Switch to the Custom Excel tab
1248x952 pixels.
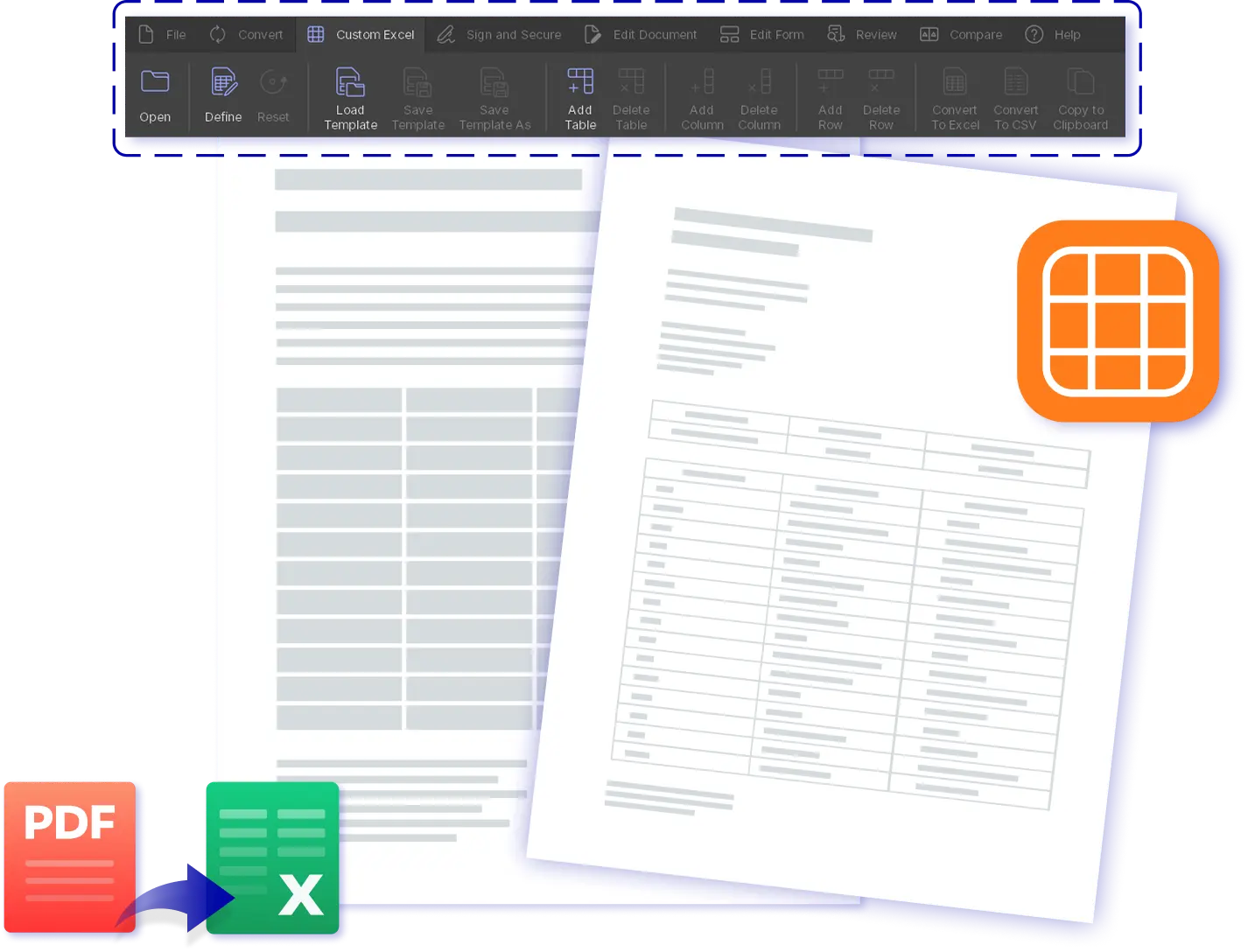[361, 34]
